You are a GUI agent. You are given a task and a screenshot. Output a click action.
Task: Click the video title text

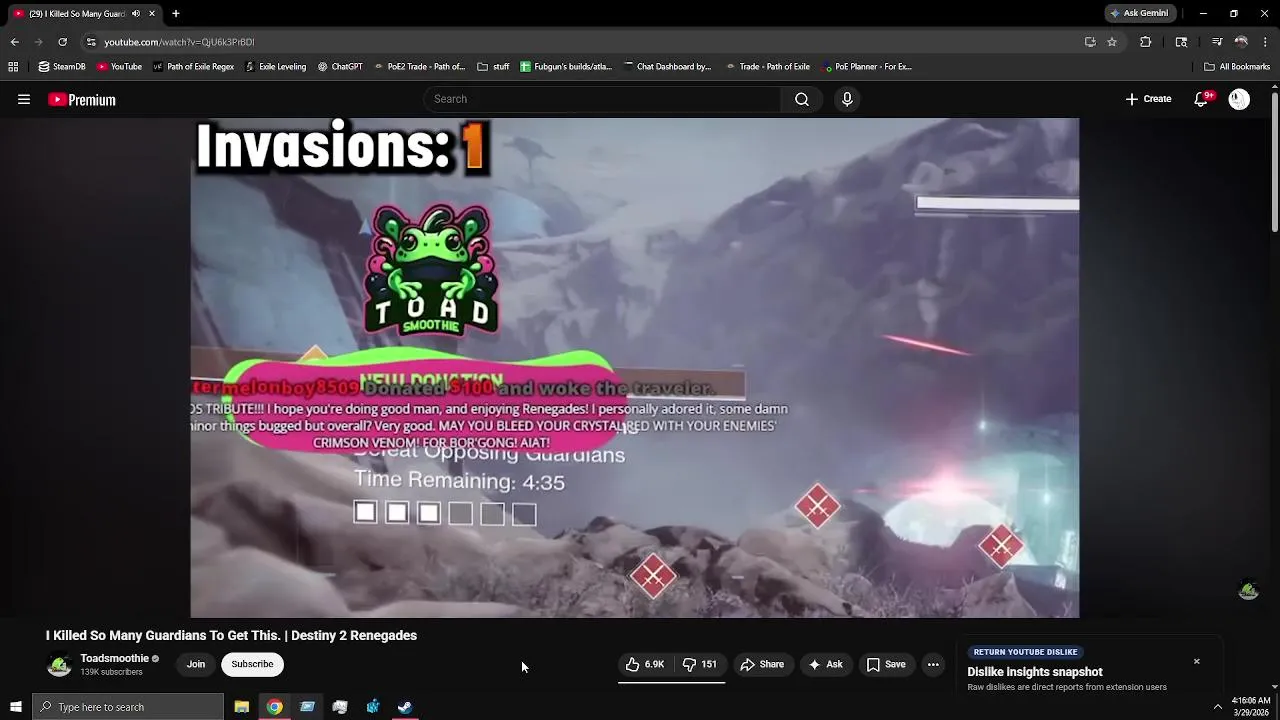[x=231, y=635]
